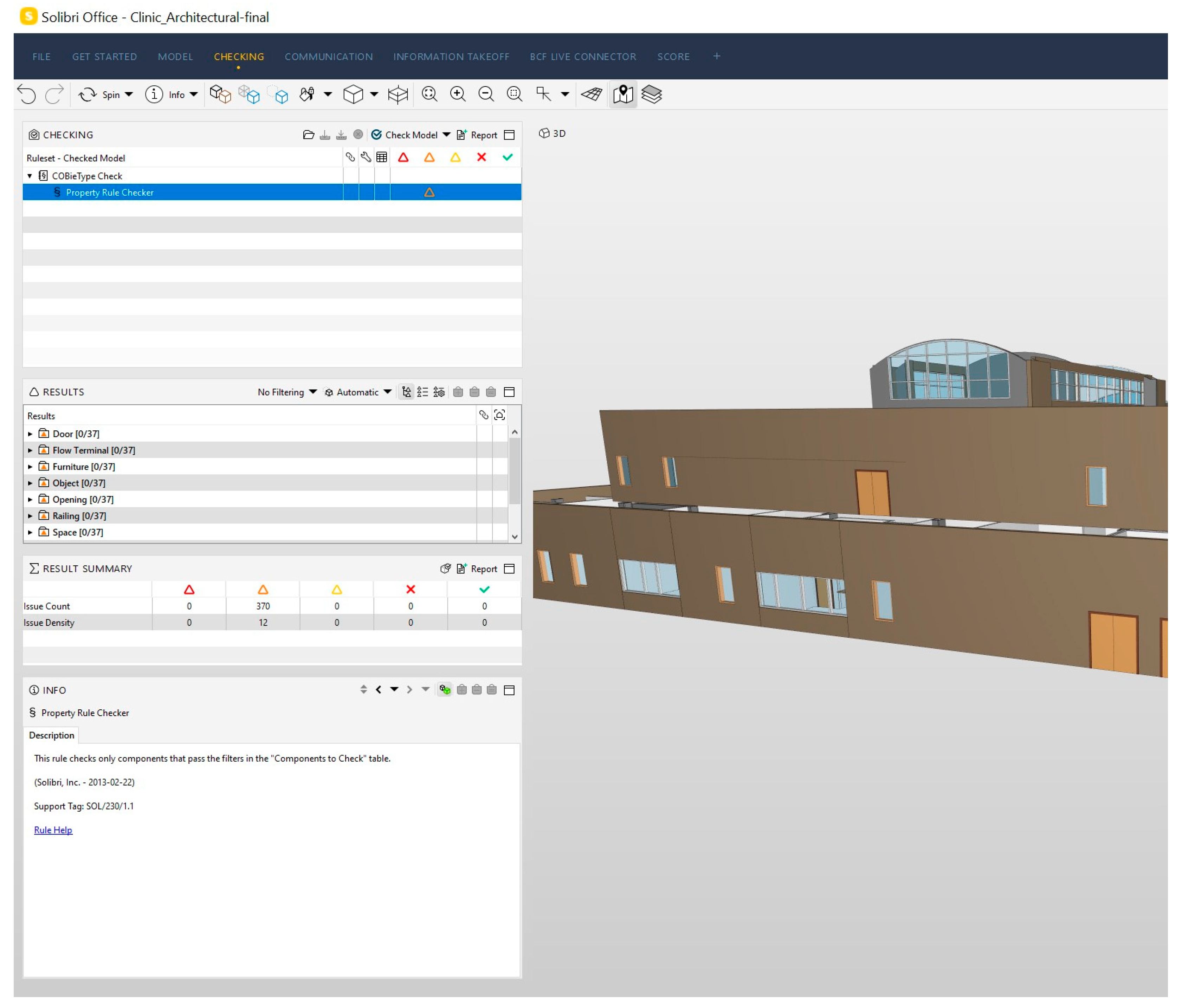Viewport: 1182px width, 1008px height.
Task: Open the Rule Help link
Action: pos(53,830)
